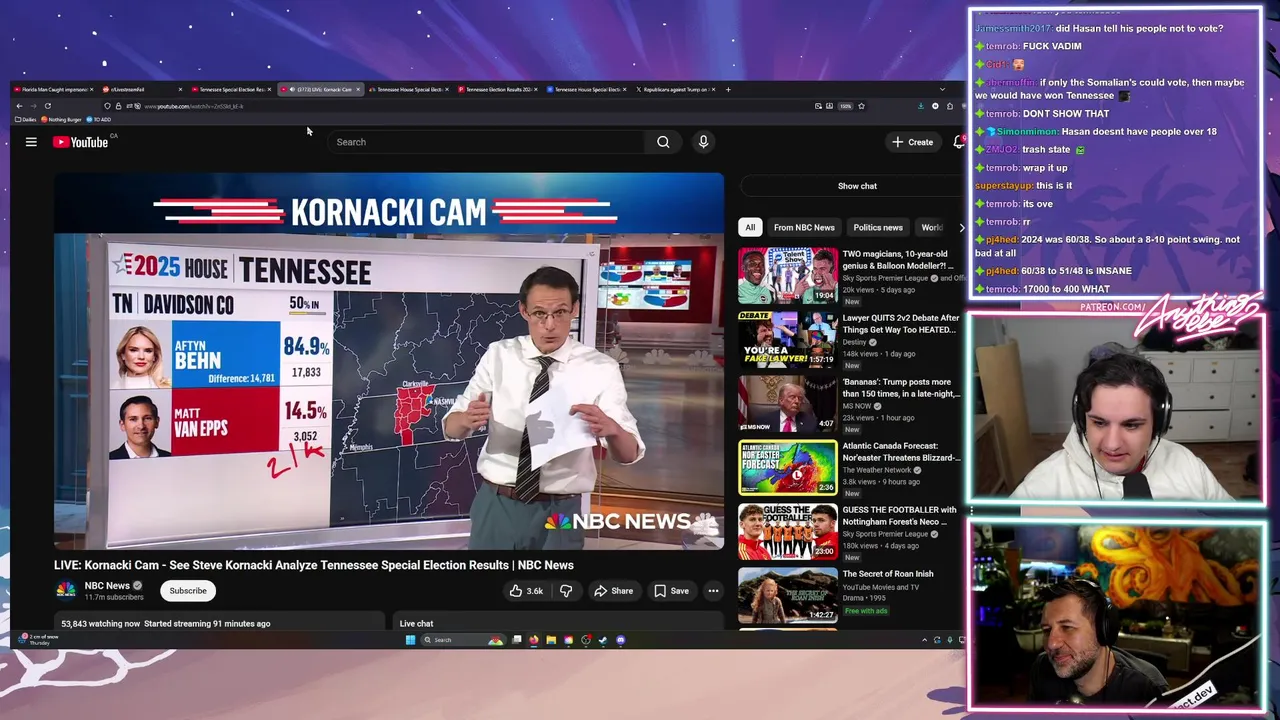Bookmark this page with star icon
This screenshot has width=1280, height=720.
861,106
